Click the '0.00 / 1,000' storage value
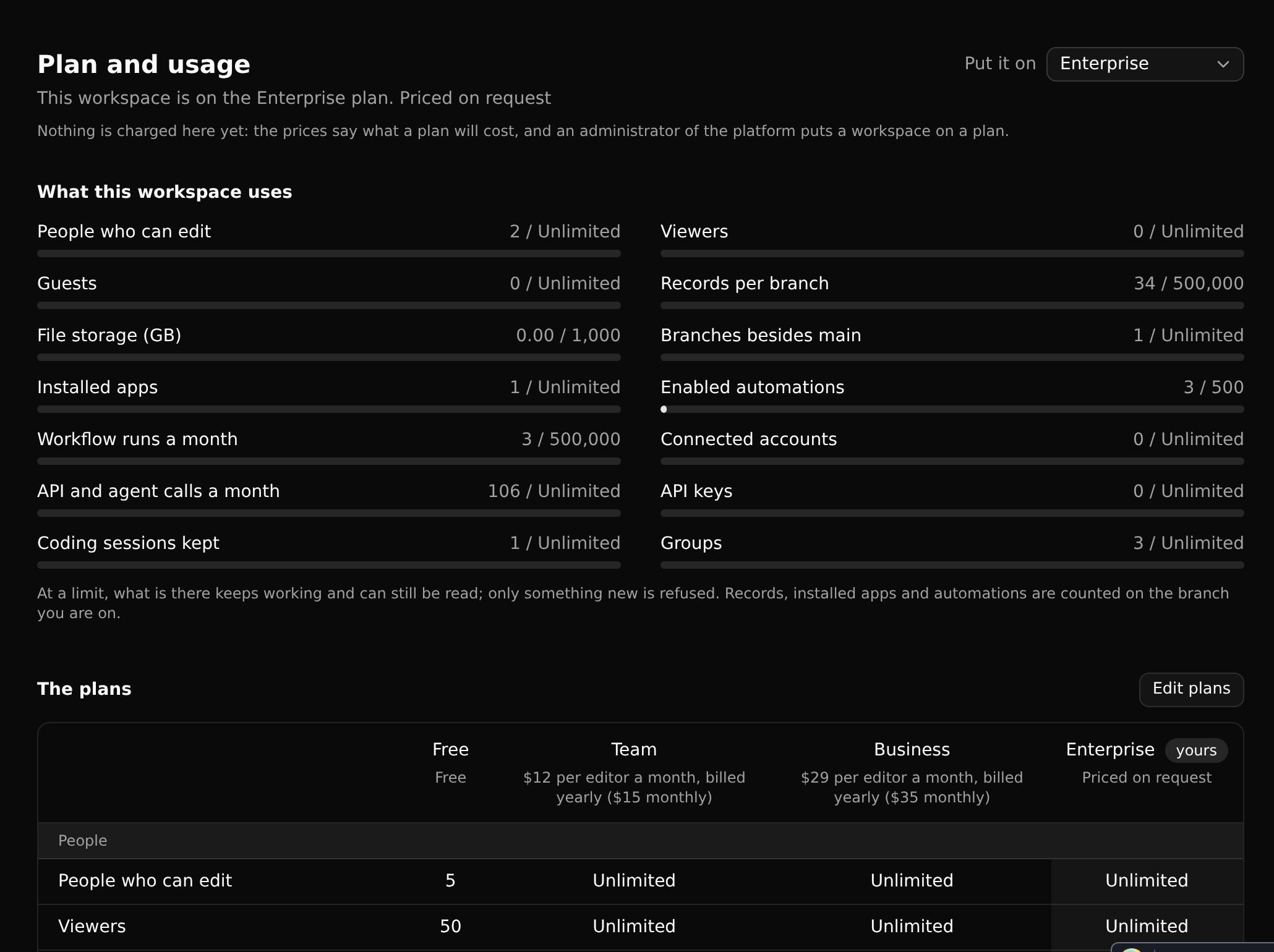Screen dimensions: 1274x952 tap(568, 335)
